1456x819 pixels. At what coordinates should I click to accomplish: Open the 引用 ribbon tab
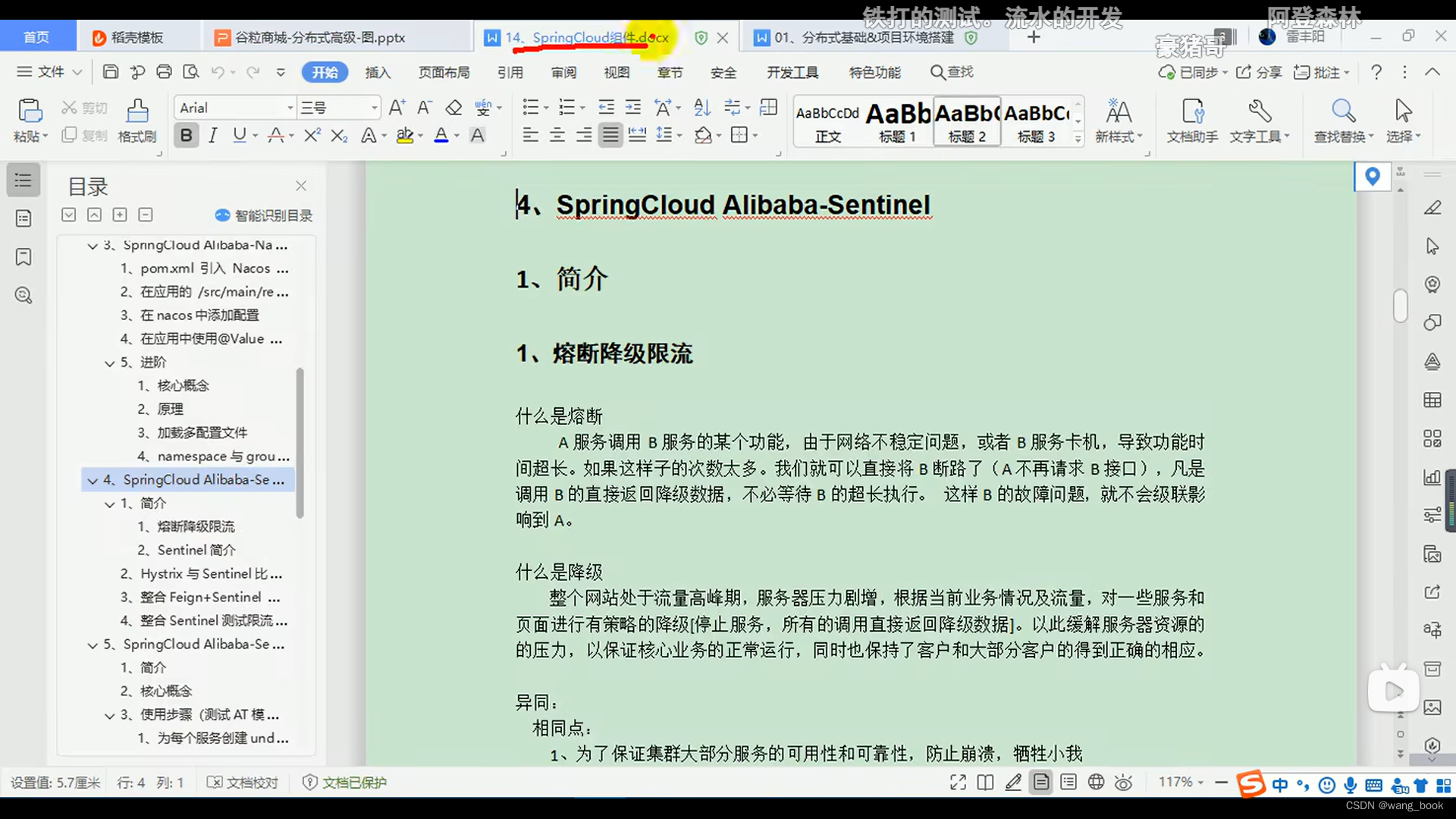pos(510,72)
